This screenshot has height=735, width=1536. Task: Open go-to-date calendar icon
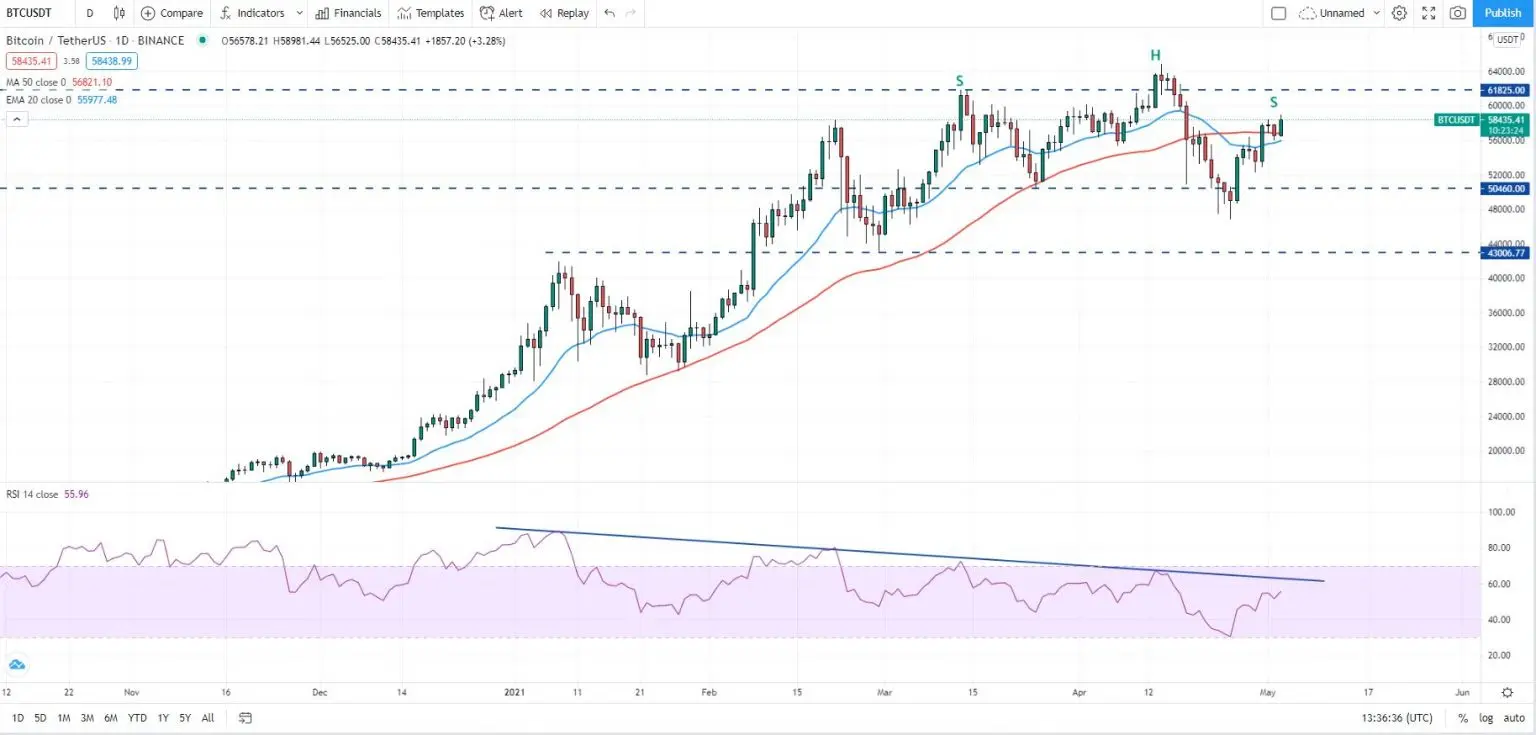245,718
